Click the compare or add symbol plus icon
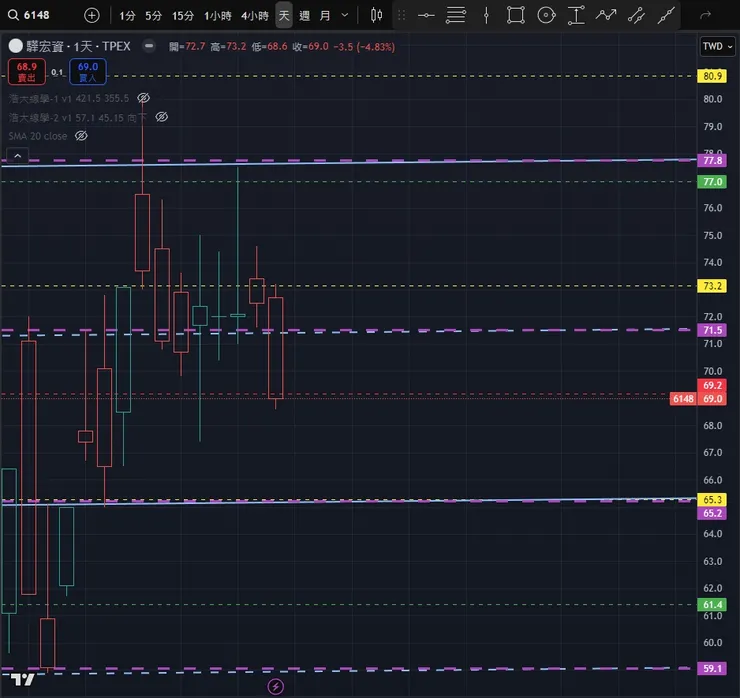The width and height of the screenshot is (740, 698). click(x=92, y=16)
